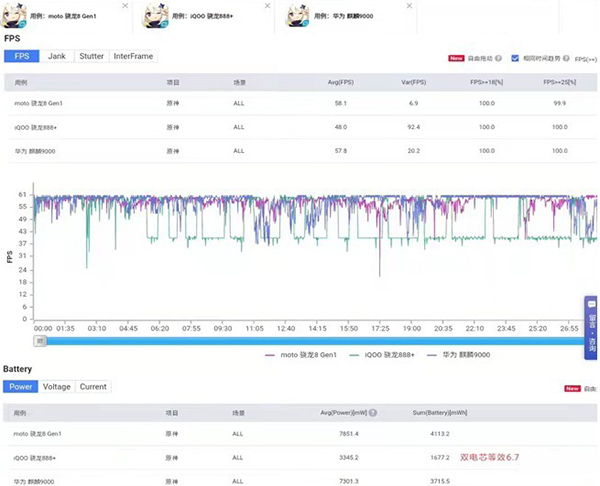Toggle the moto 骁龙8 Gen1 legend series

(297, 354)
